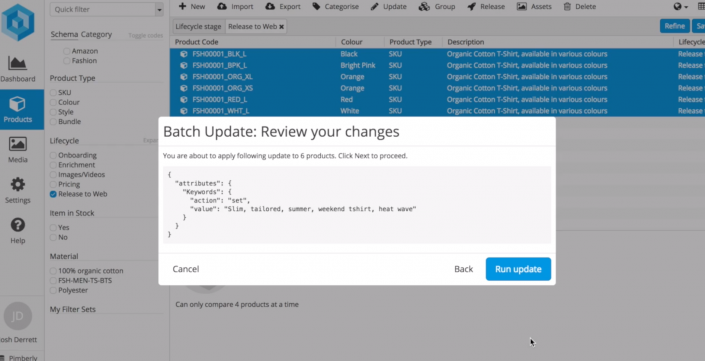Screen dimensions: 705x361
Task: Click the New plus toolbar button
Action: click(192, 6)
